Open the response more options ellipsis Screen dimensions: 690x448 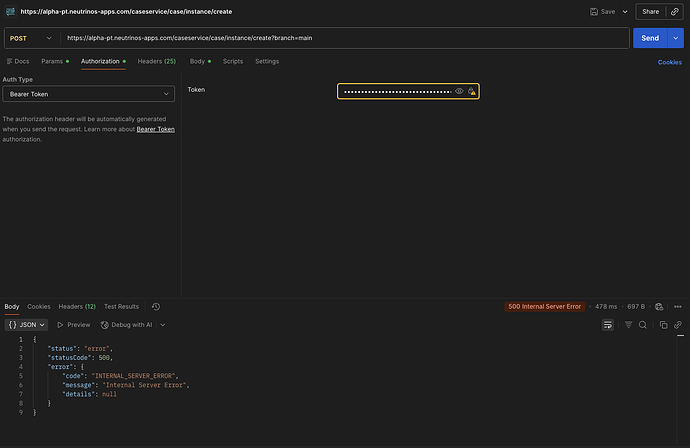pos(678,306)
